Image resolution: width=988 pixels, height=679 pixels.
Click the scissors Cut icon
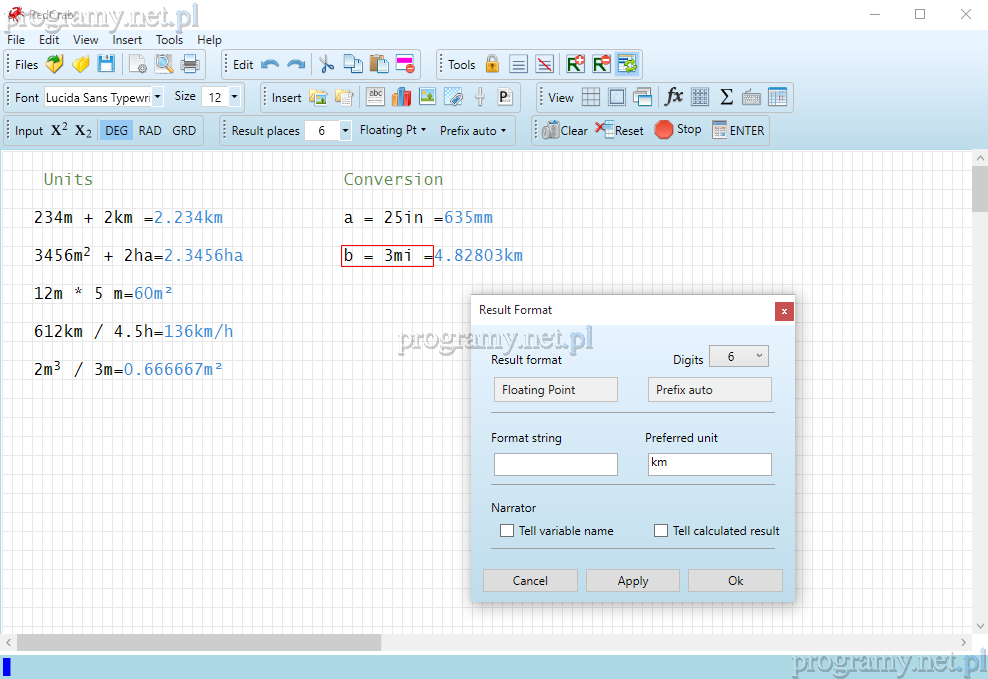[x=326, y=64]
